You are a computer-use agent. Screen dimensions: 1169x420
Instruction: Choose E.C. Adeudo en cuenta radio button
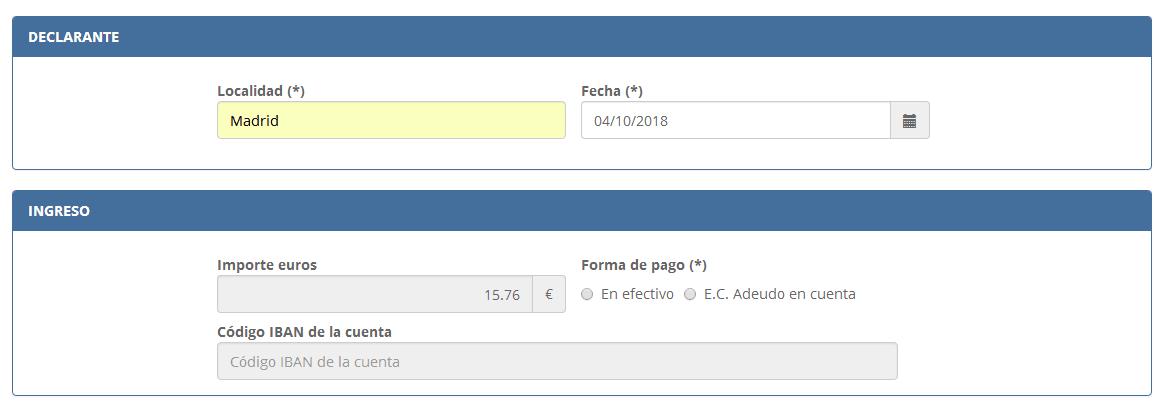coord(690,295)
